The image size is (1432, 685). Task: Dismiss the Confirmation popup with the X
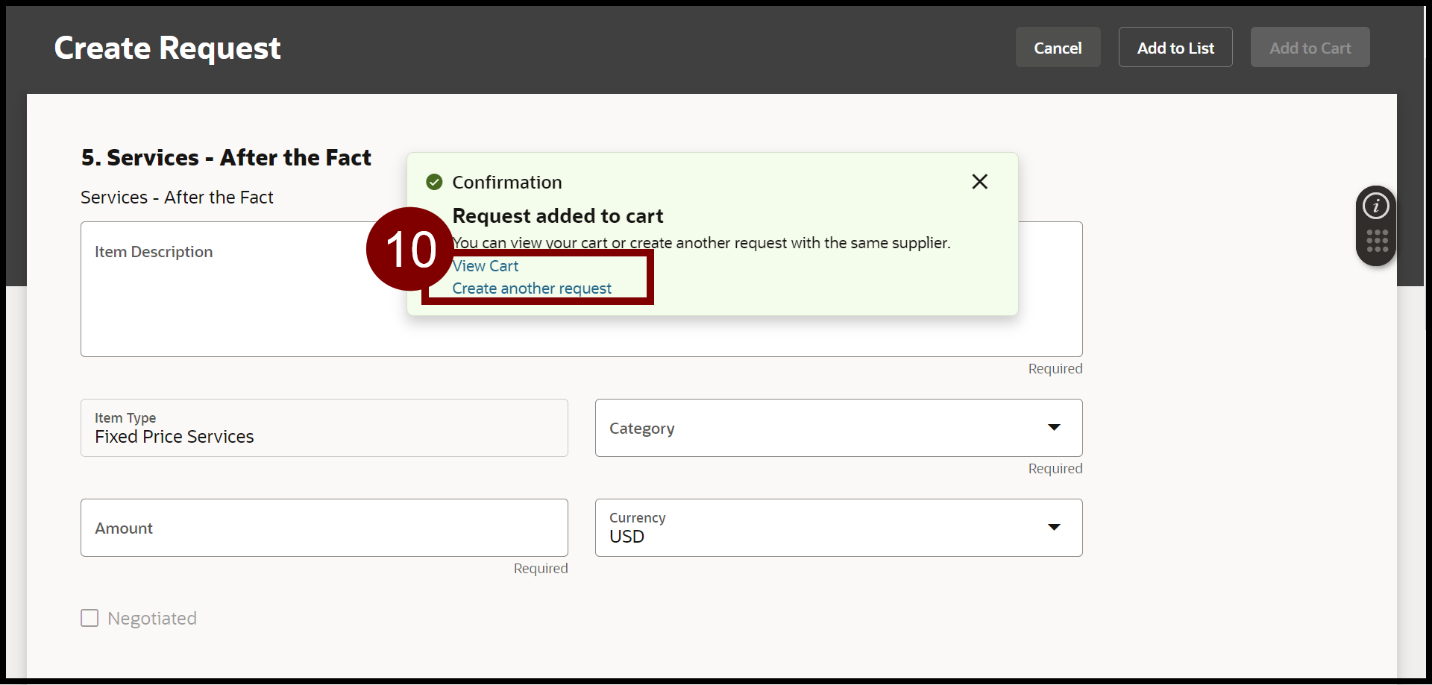pyautogui.click(x=979, y=181)
